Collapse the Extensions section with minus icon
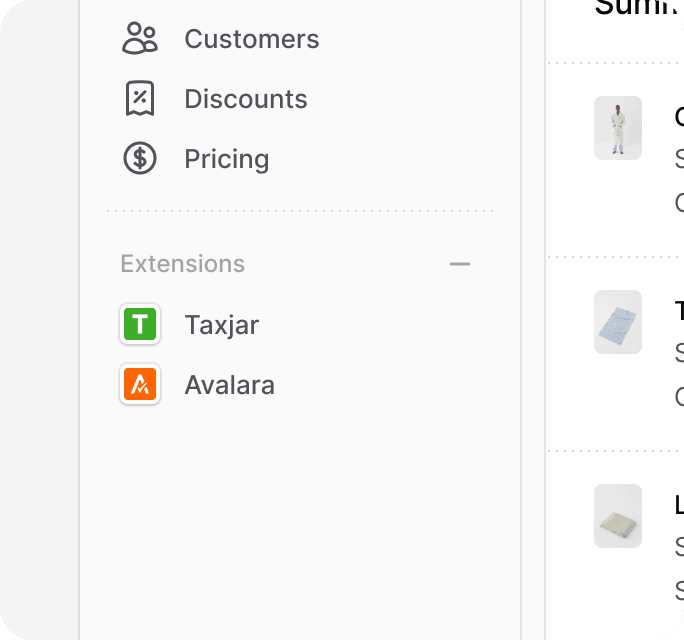 (x=460, y=264)
